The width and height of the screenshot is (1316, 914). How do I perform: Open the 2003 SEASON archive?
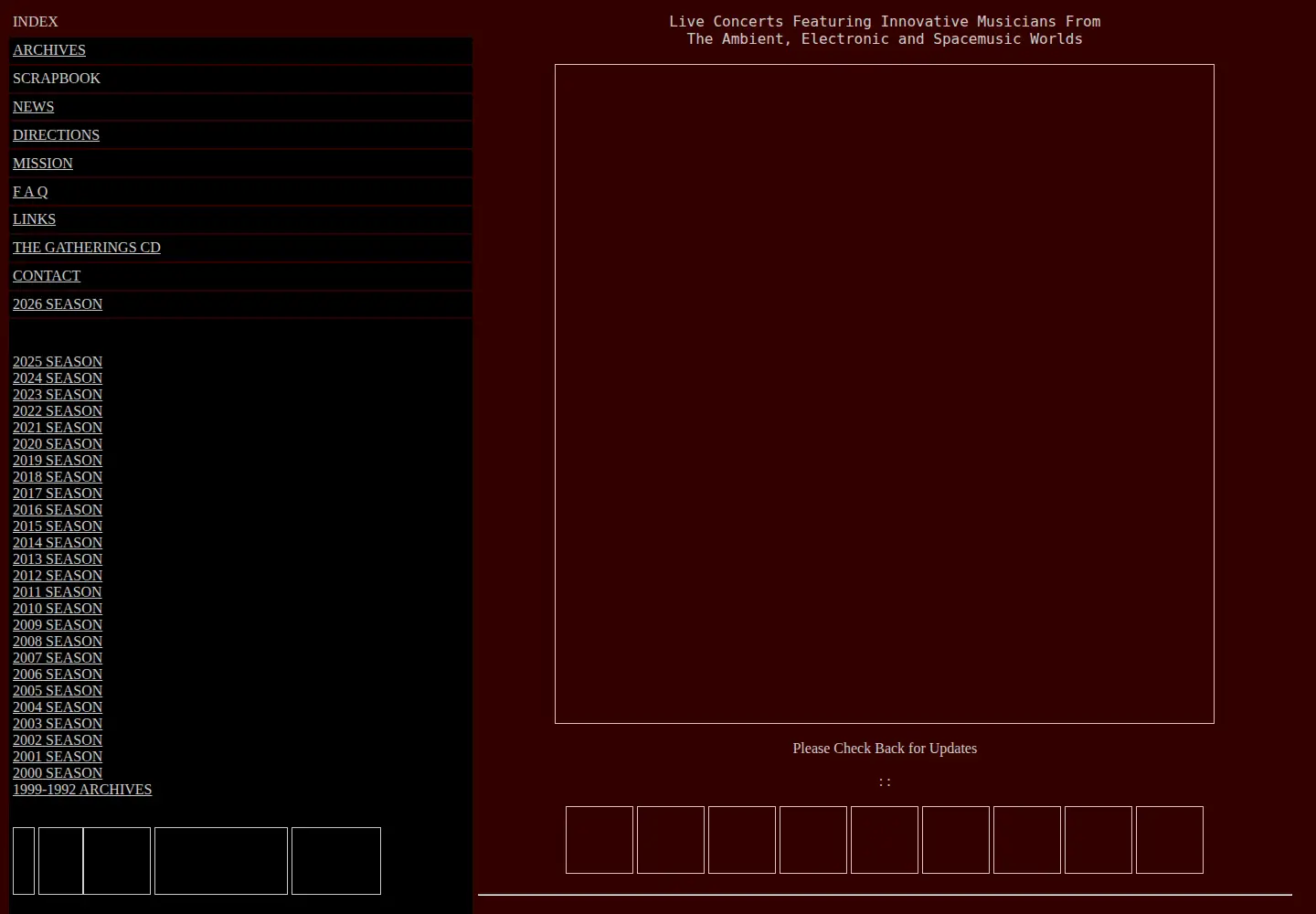[58, 724]
